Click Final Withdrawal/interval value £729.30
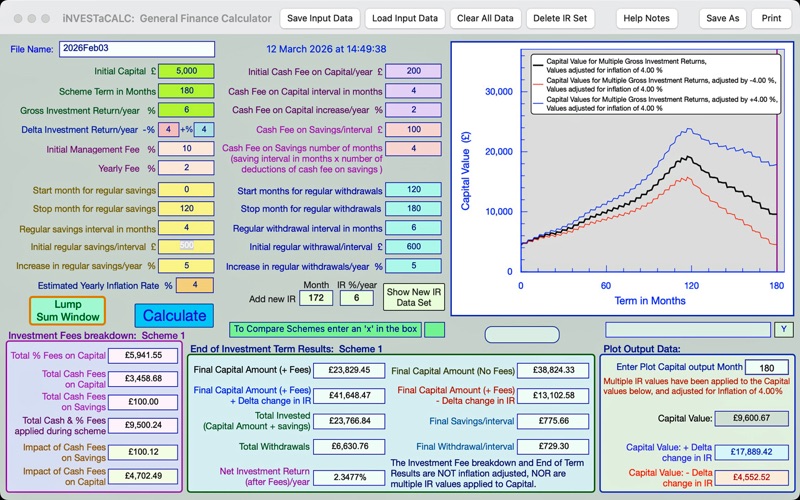This screenshot has height=500, width=800. 553,446
